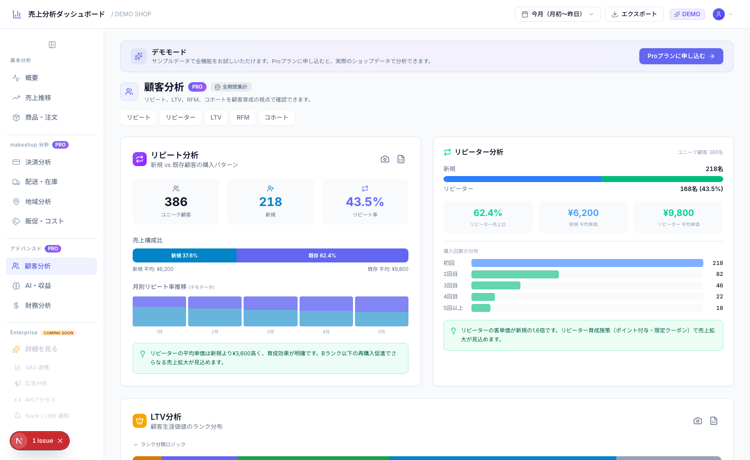The width and height of the screenshot is (750, 460).
Task: Click the LTV分析 crown icon
Action: point(139,421)
